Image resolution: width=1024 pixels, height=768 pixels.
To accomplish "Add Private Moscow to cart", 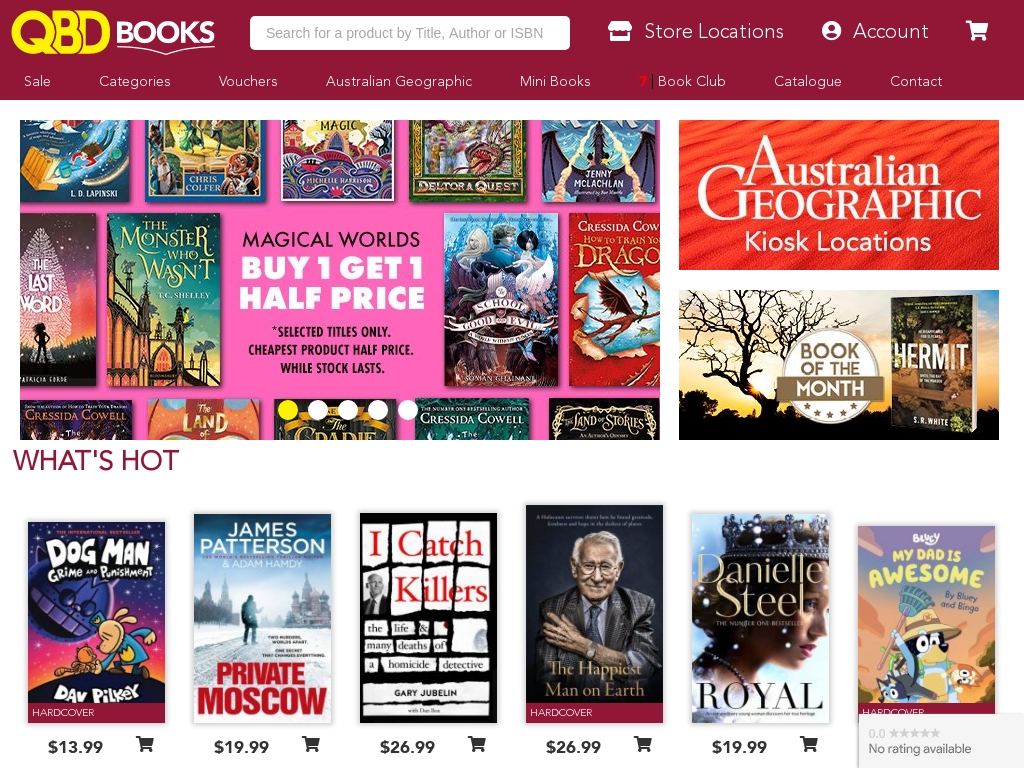I will click(x=311, y=744).
